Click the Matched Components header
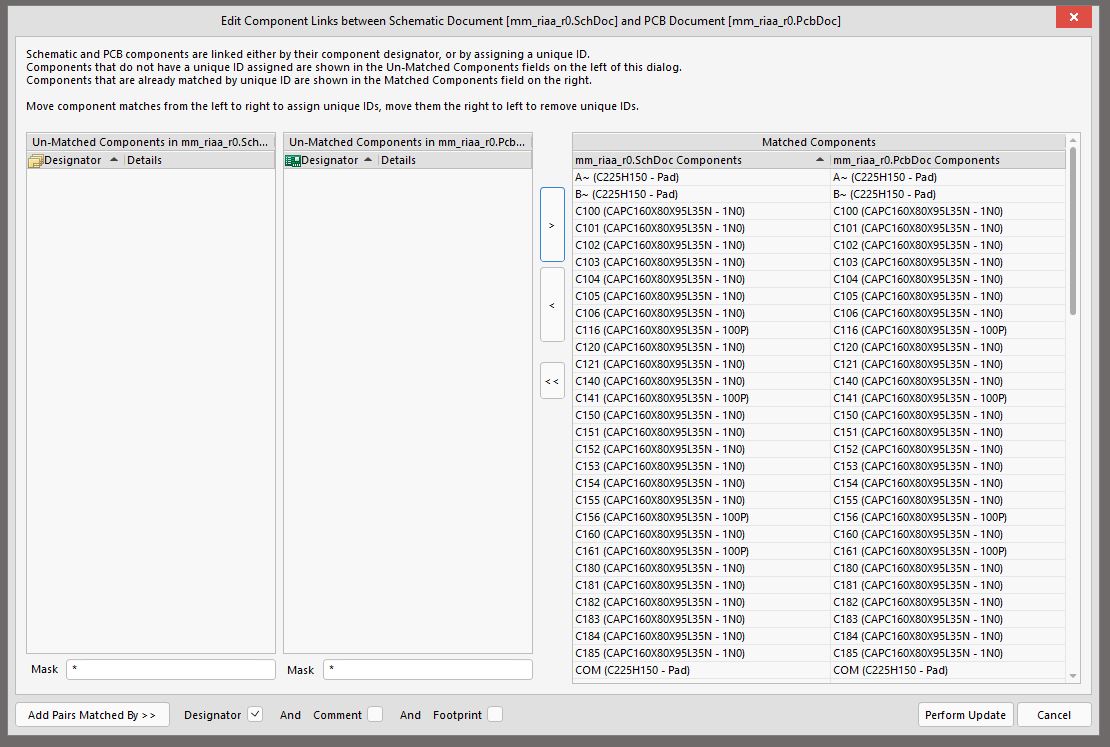Viewport: 1110px width, 747px height. [x=818, y=142]
